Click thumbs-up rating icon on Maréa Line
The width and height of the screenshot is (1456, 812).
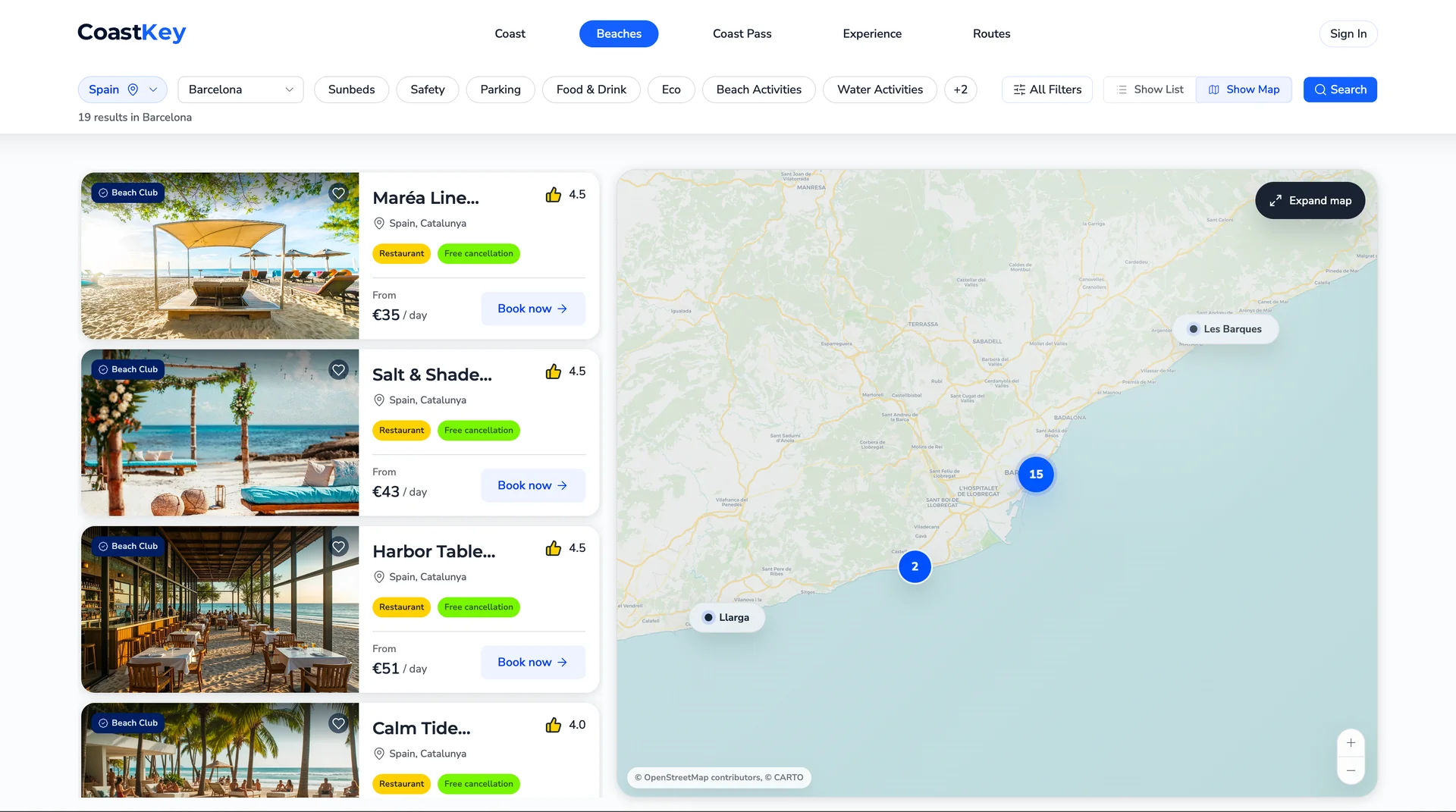(x=554, y=195)
